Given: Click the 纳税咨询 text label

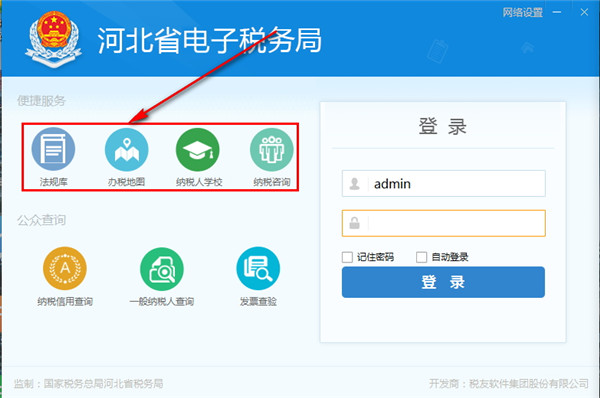Looking at the screenshot, I should coord(272,182).
